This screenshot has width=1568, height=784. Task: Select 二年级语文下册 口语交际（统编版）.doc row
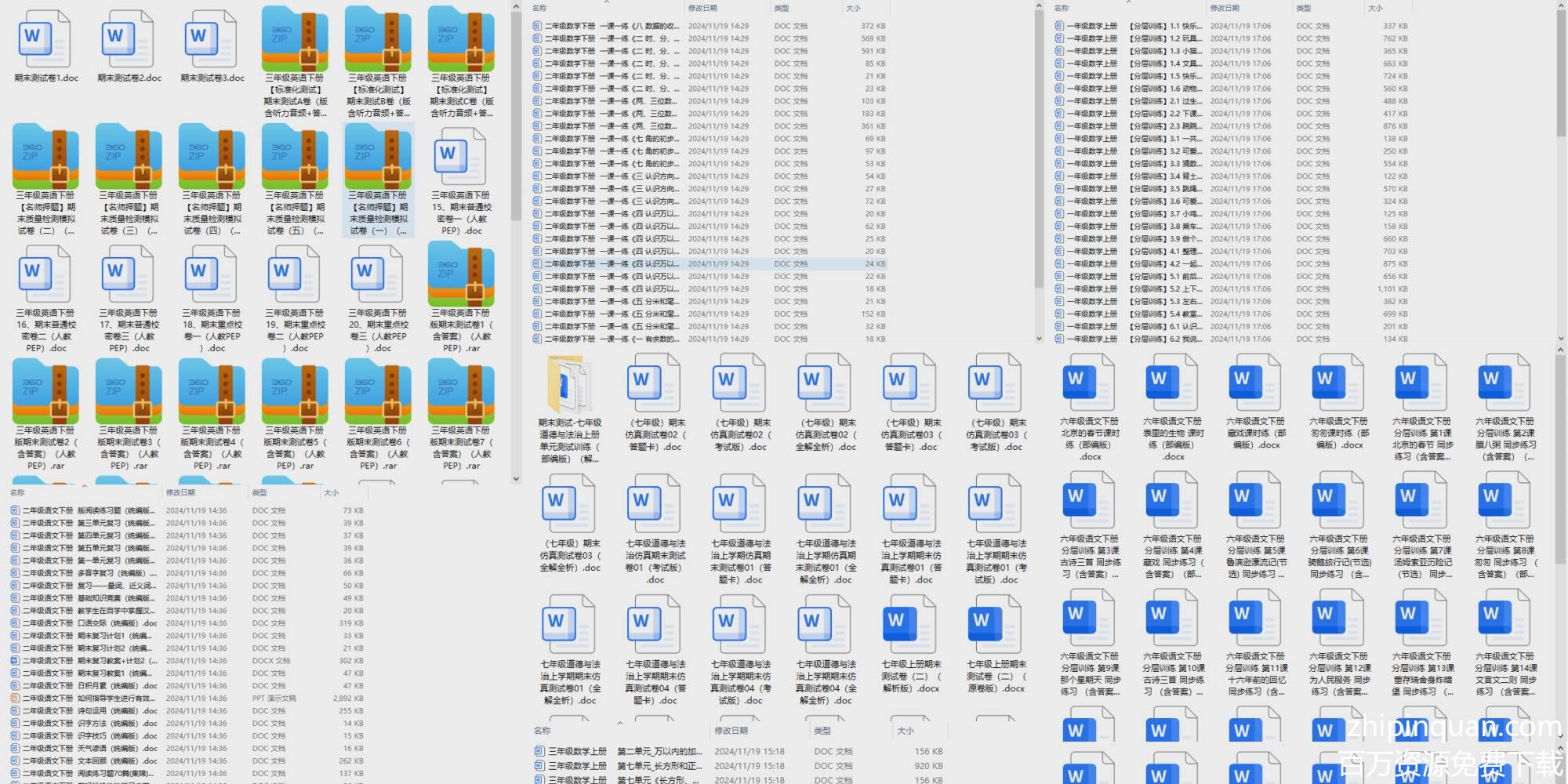click(x=86, y=623)
